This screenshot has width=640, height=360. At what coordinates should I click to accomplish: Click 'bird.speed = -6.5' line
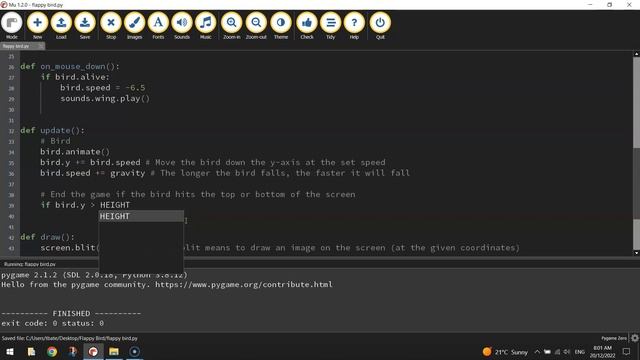pyautogui.click(x=102, y=88)
